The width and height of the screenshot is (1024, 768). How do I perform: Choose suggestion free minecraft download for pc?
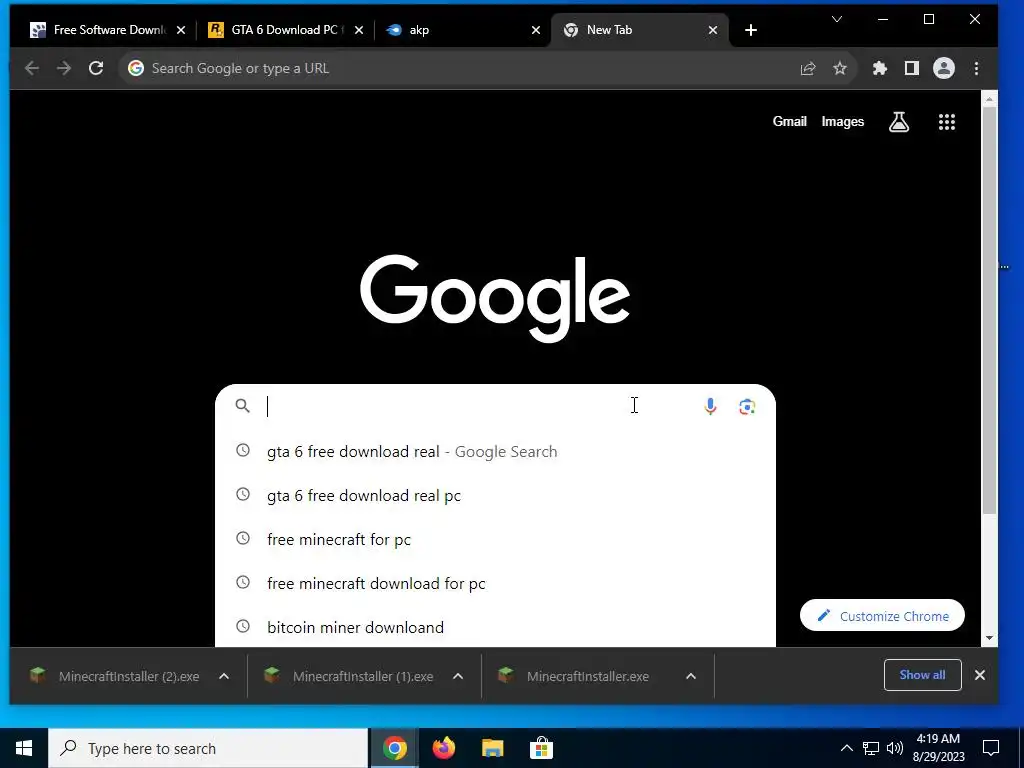(x=495, y=583)
